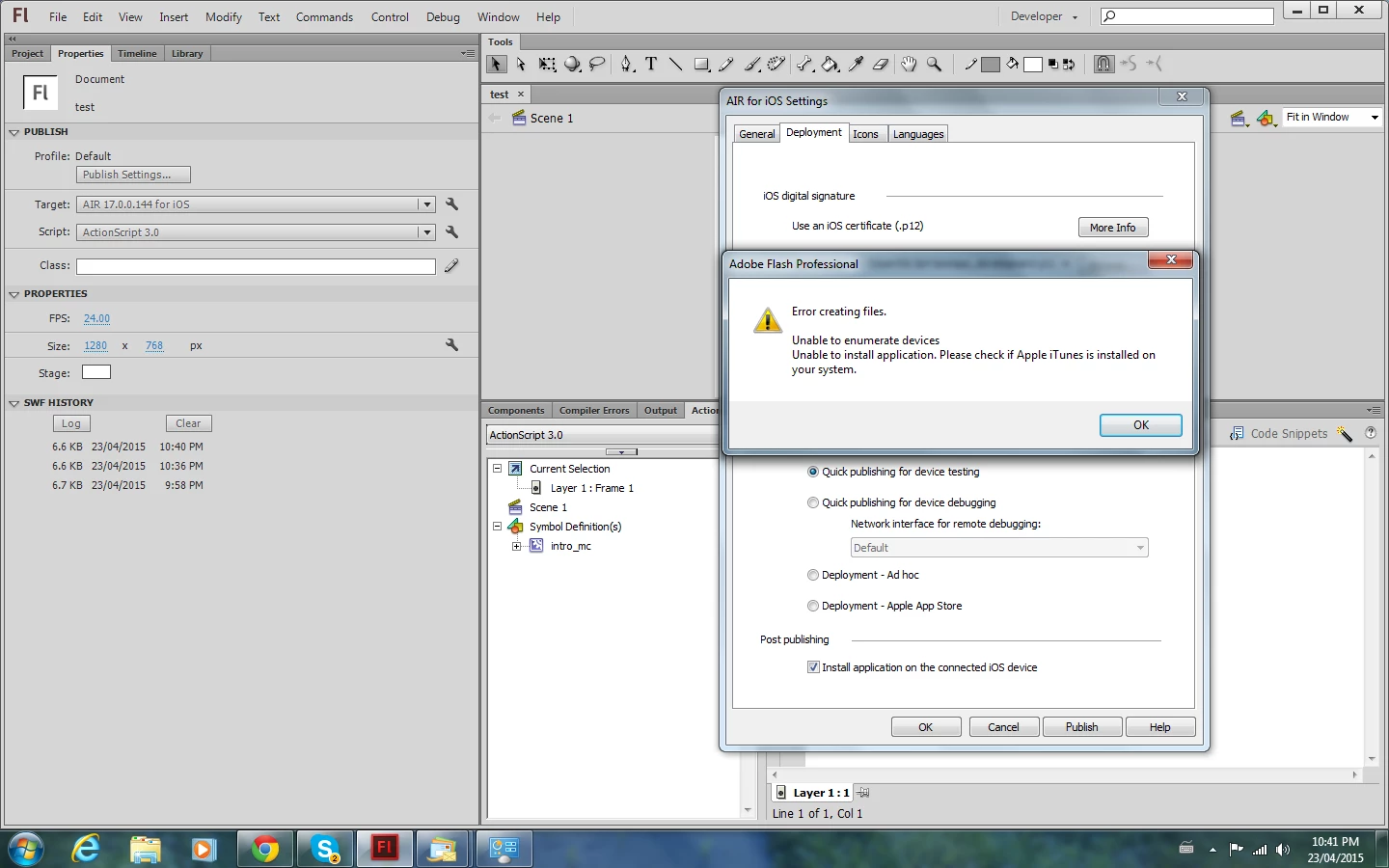Toggle the Snap to Objects magnet

(1103, 65)
